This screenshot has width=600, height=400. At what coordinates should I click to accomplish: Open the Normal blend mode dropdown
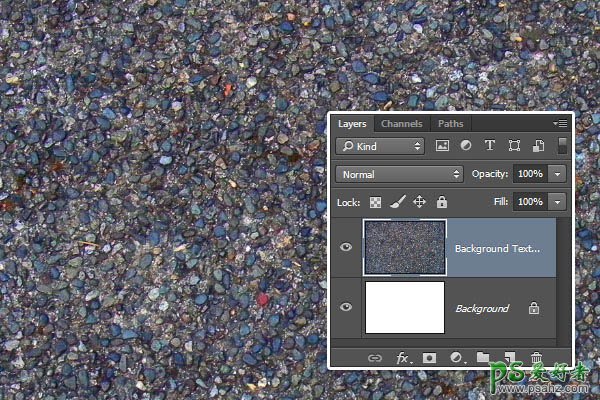point(400,174)
